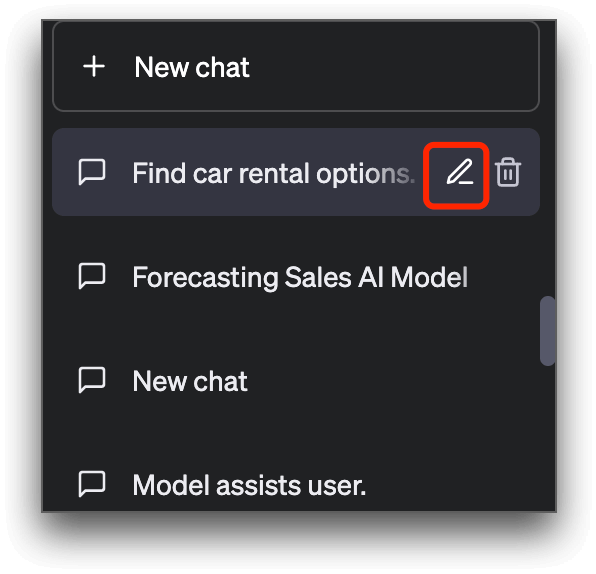Click bubble icon of the New chat conversation
This screenshot has height=574, width=596.
pyautogui.click(x=92, y=380)
